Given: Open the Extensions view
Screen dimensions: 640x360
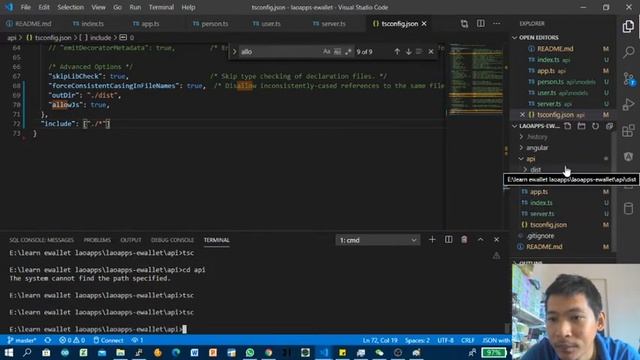Looking at the screenshot, I should pos(629,131).
